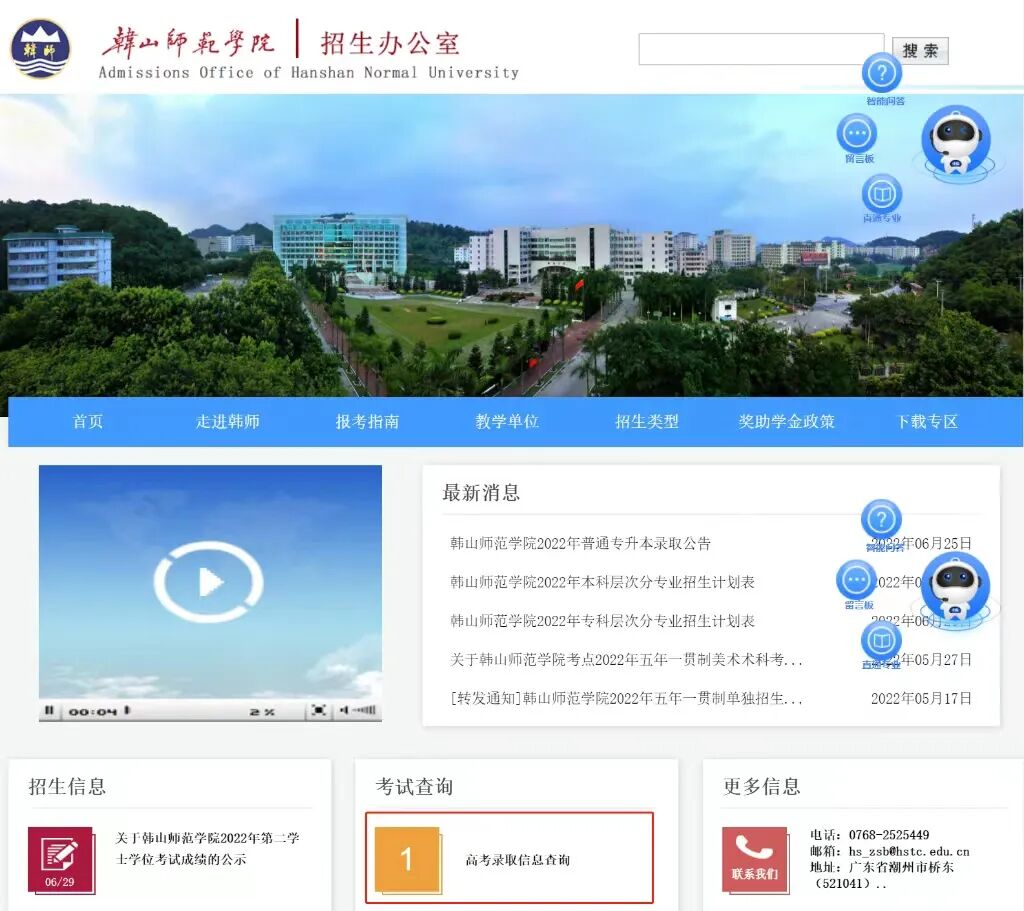Click the 搜索 search button
Image resolution: width=1024 pixels, height=911 pixels.
921,51
